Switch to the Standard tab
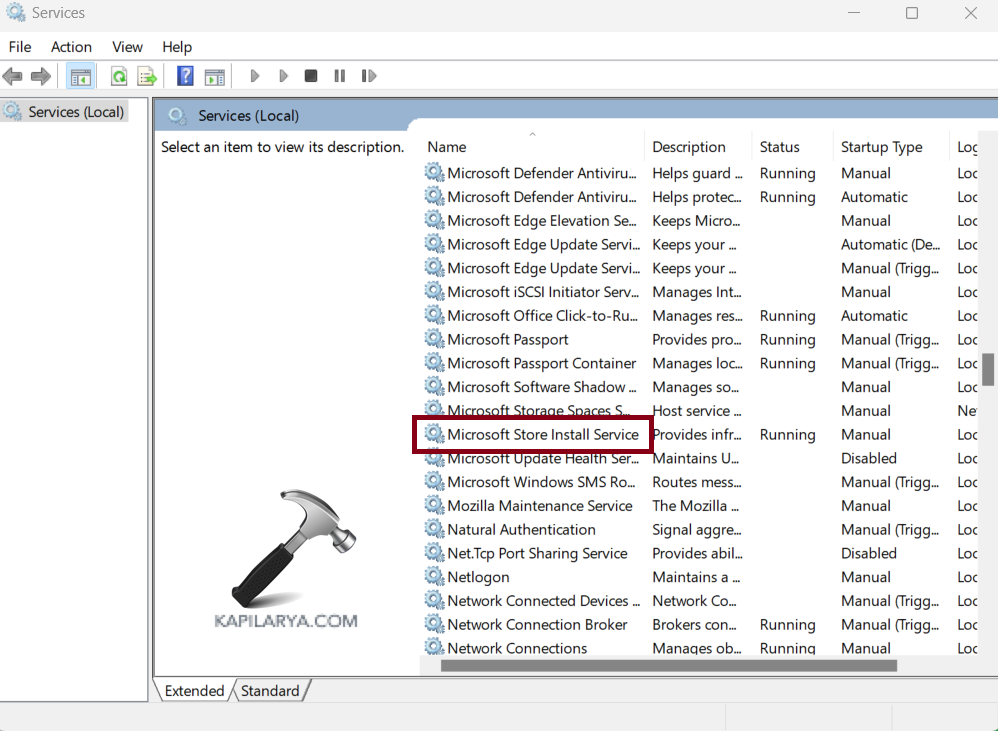 pos(270,691)
